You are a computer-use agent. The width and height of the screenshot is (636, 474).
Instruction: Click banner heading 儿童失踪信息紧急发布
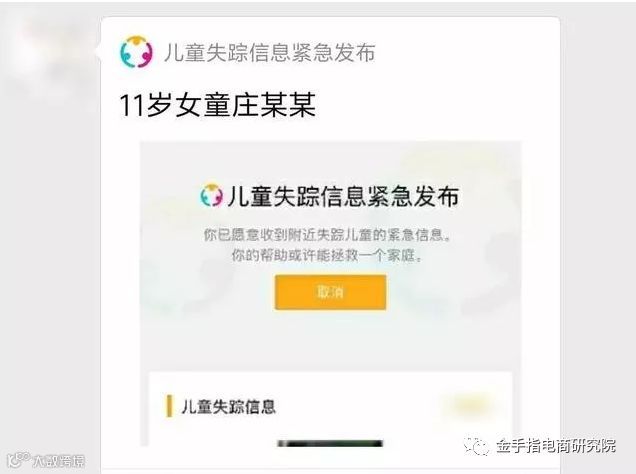click(x=343, y=196)
